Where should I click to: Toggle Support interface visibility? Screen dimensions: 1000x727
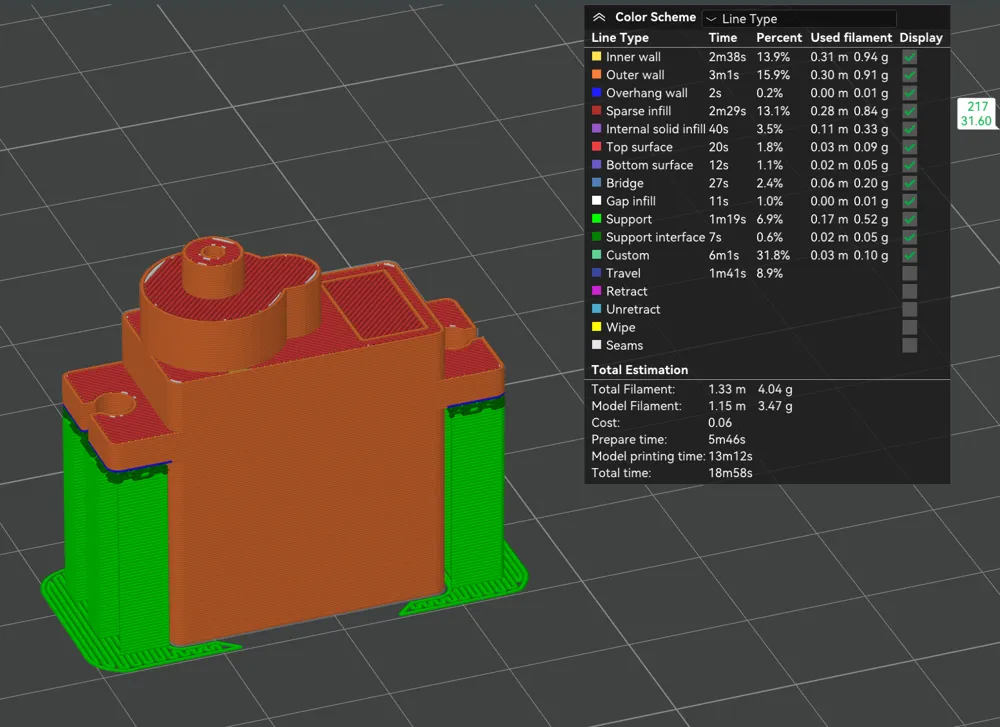tap(909, 237)
